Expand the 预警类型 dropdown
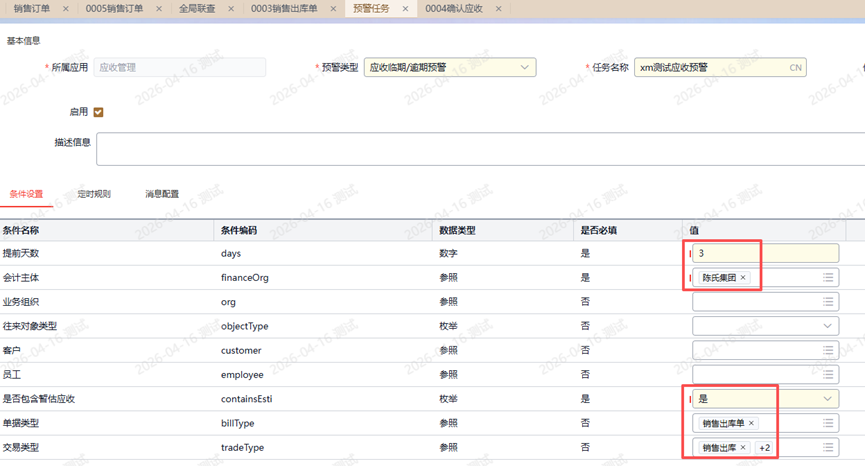The height and width of the screenshot is (466, 865). click(x=524, y=68)
